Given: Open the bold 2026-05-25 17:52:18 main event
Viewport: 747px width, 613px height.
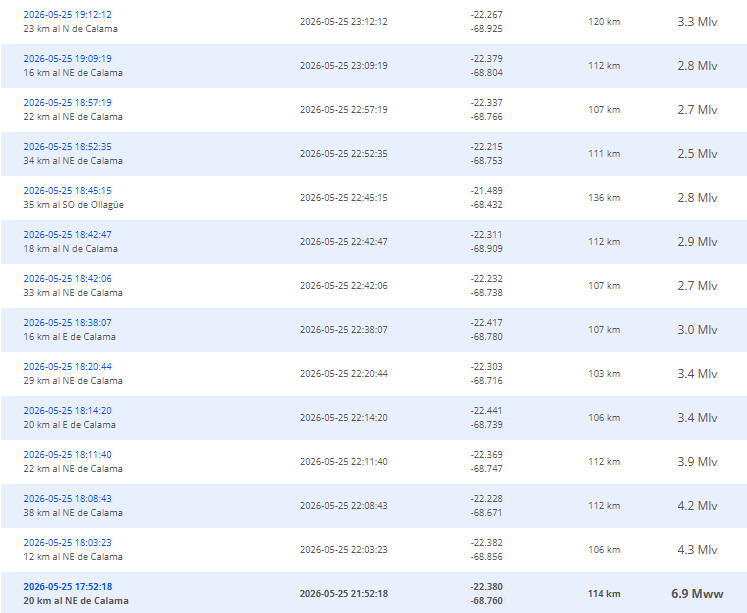Looking at the screenshot, I should [68, 587].
